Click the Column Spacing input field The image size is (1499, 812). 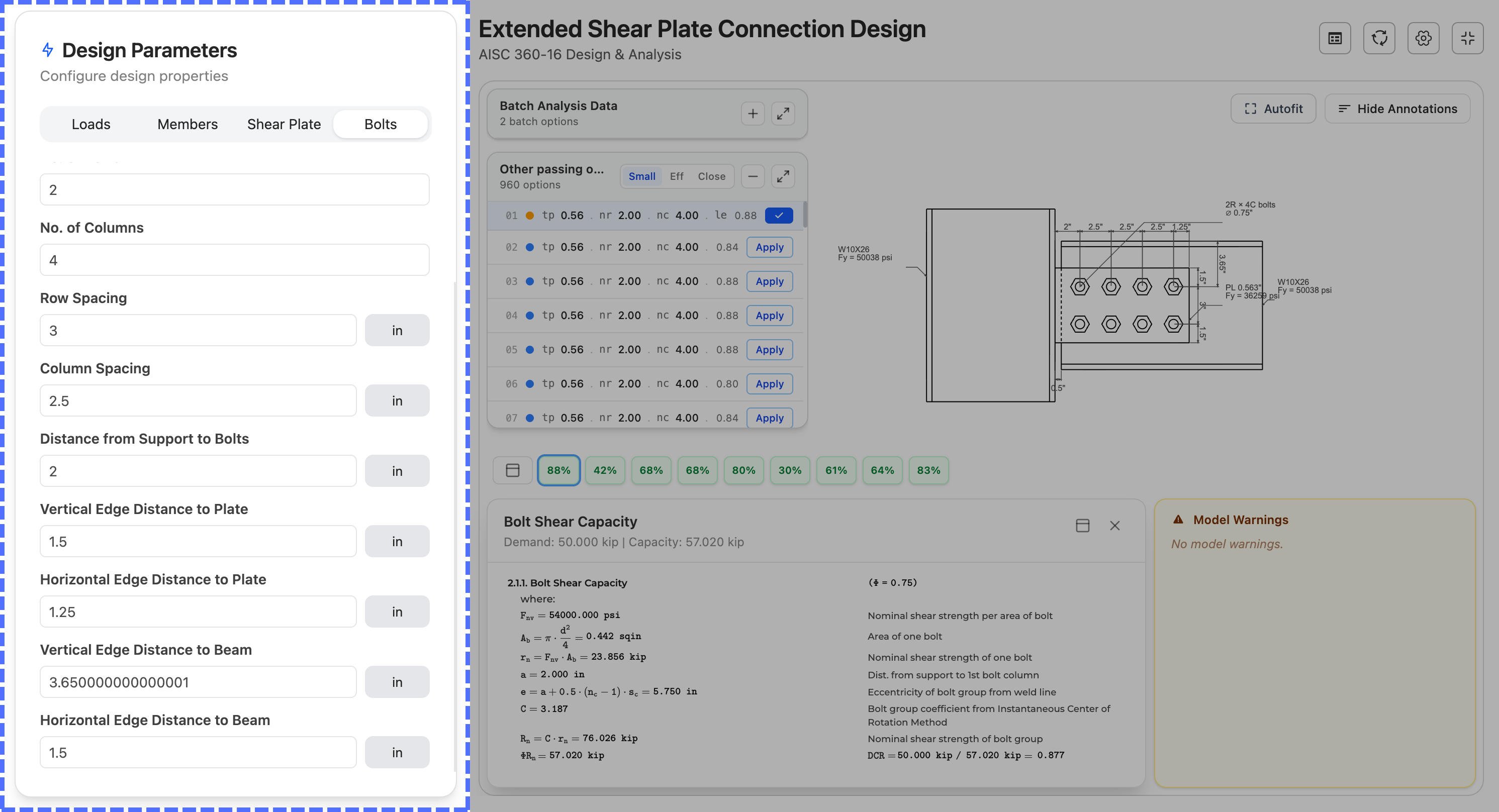click(x=198, y=401)
